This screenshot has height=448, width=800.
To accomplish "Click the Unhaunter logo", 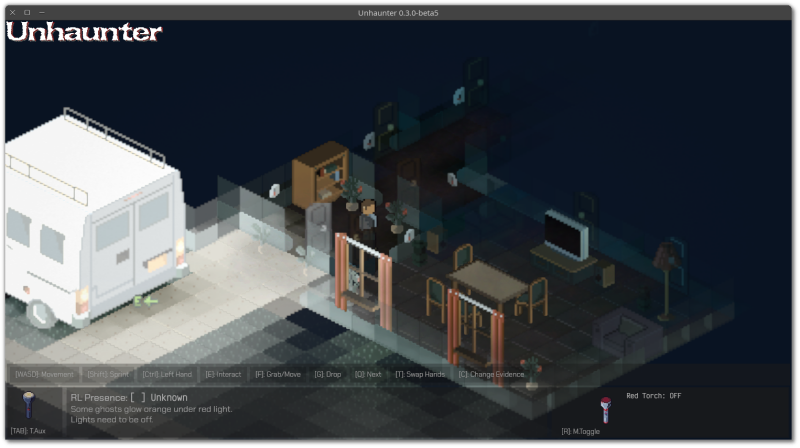I will (84, 32).
